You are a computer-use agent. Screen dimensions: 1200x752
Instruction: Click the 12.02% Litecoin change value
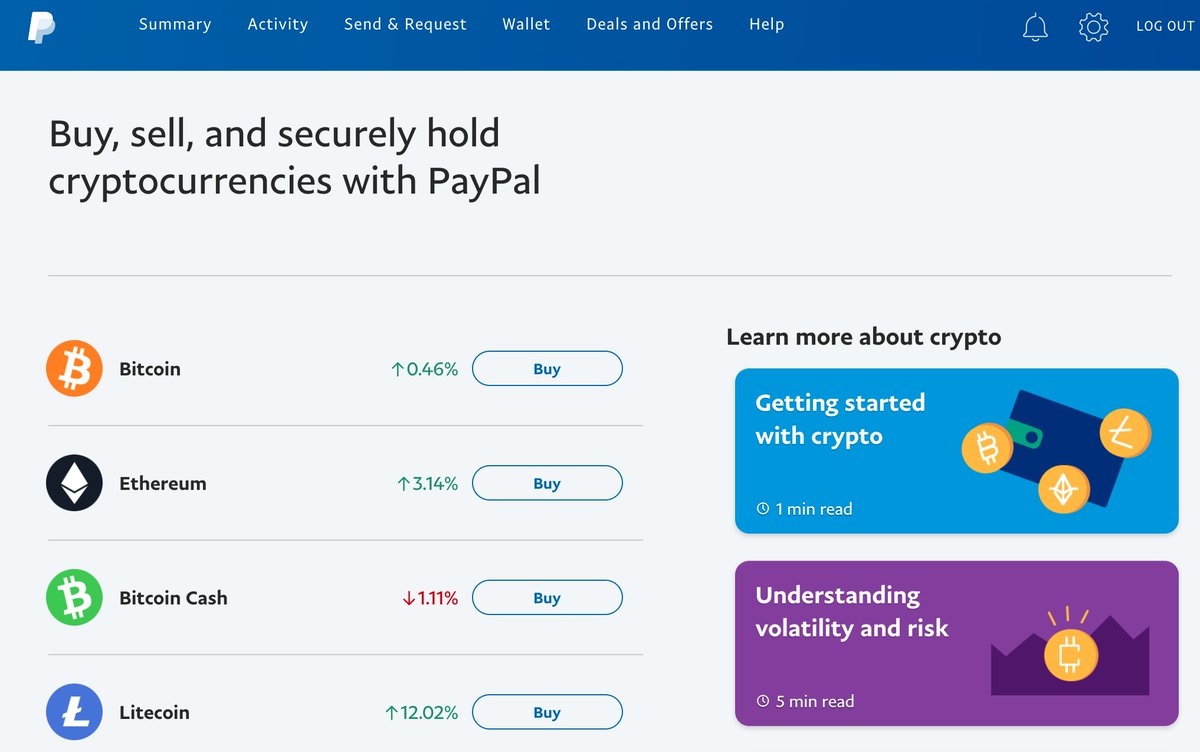click(421, 712)
